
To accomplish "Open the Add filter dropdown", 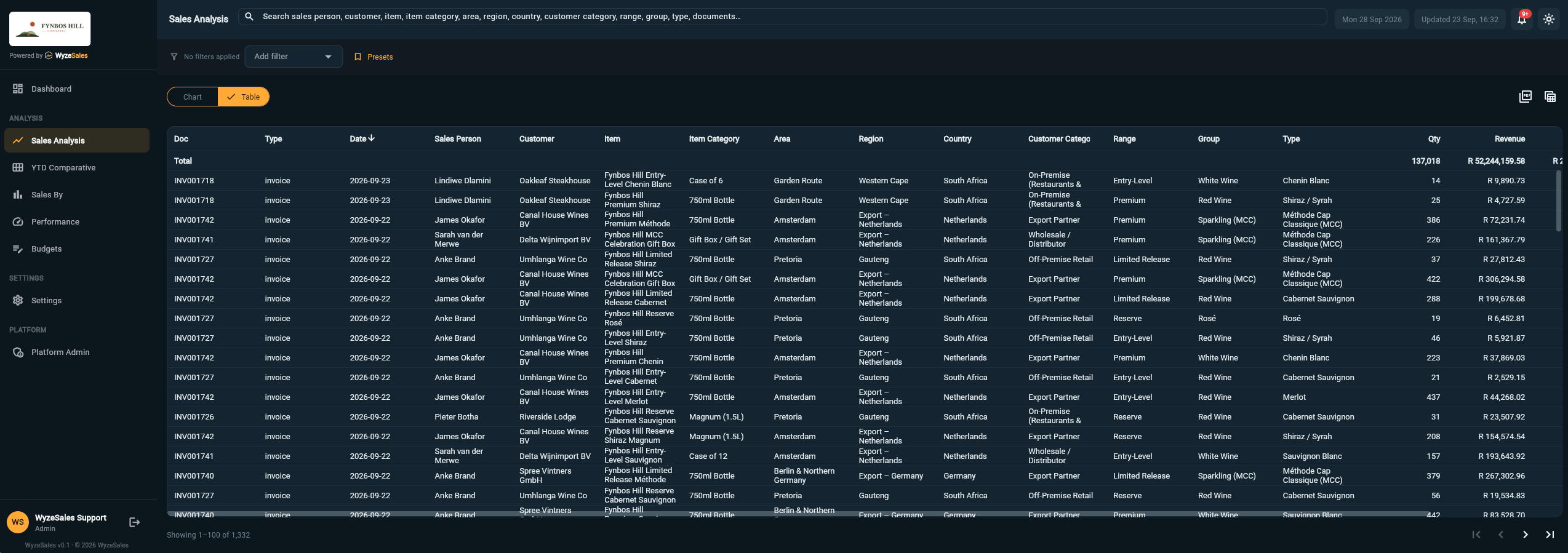I will (294, 57).
